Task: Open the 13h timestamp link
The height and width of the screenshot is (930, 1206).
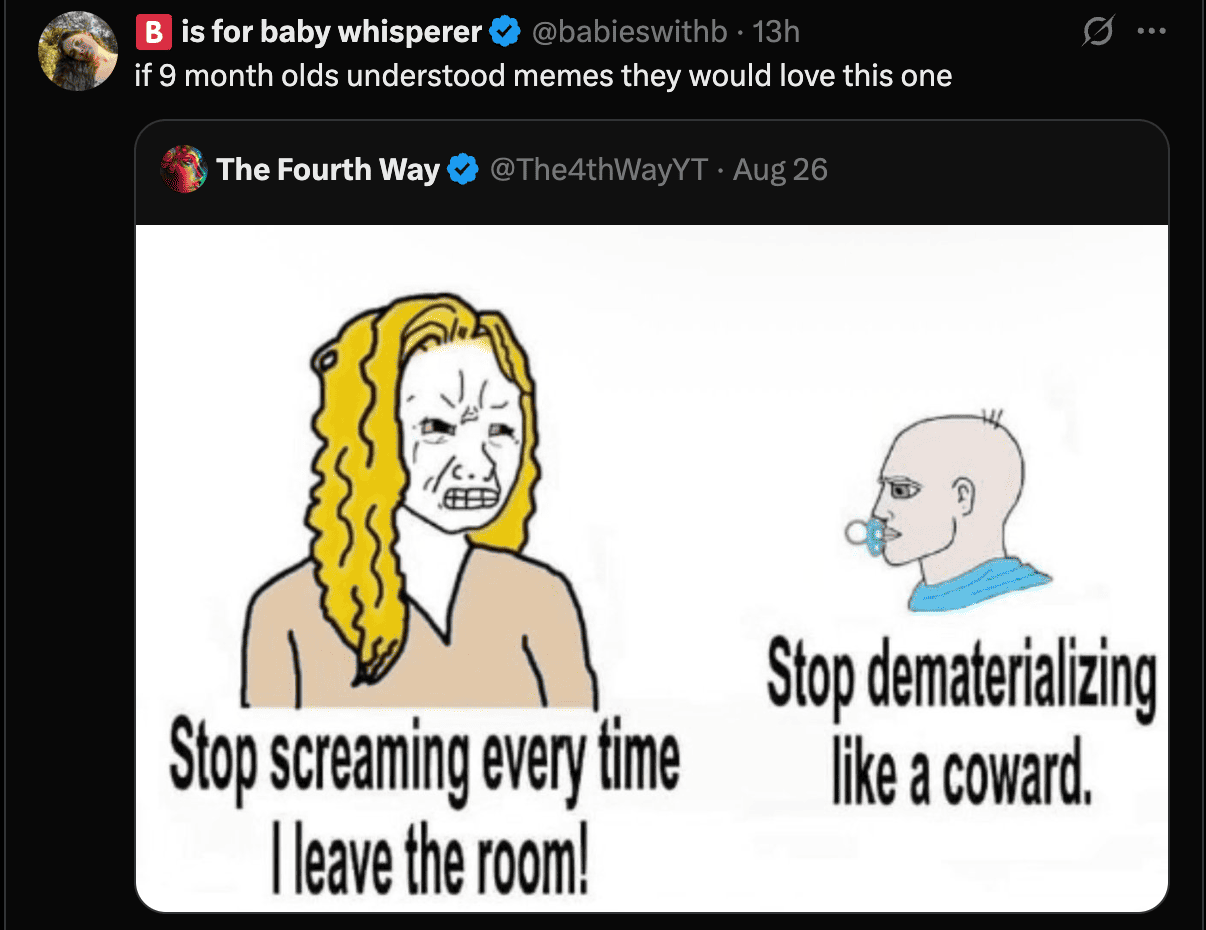Action: [776, 33]
